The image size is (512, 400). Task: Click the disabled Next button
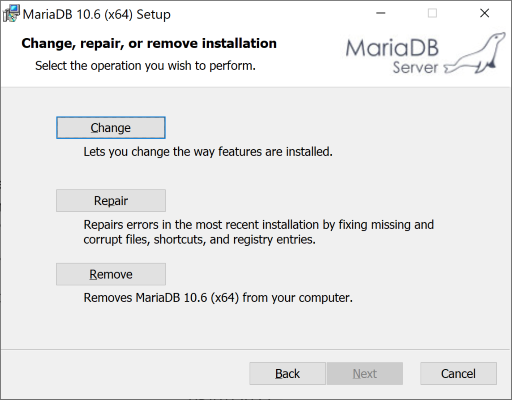[x=365, y=374]
